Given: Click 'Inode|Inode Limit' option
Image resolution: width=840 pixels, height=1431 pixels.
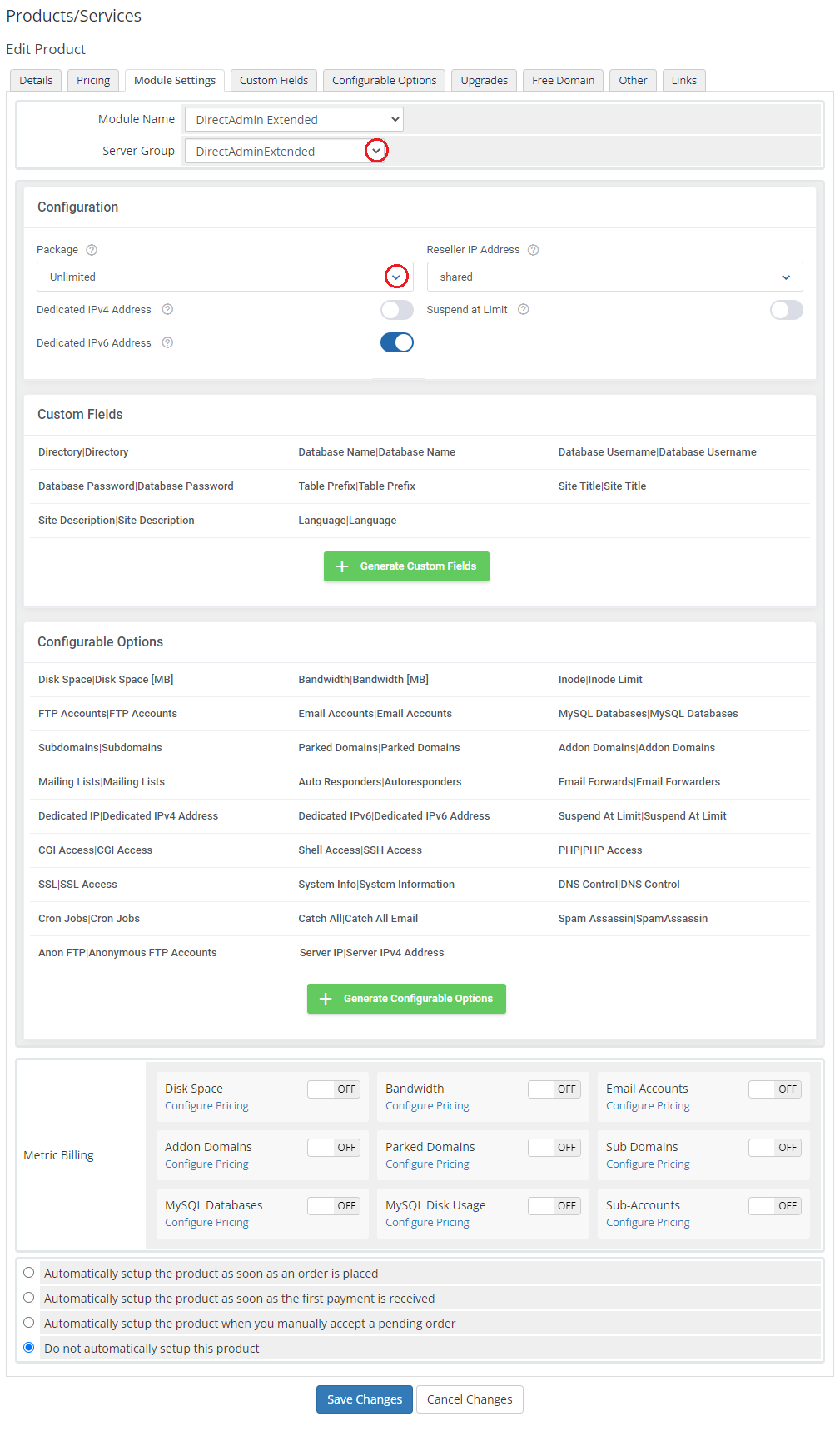Looking at the screenshot, I should click(x=600, y=680).
